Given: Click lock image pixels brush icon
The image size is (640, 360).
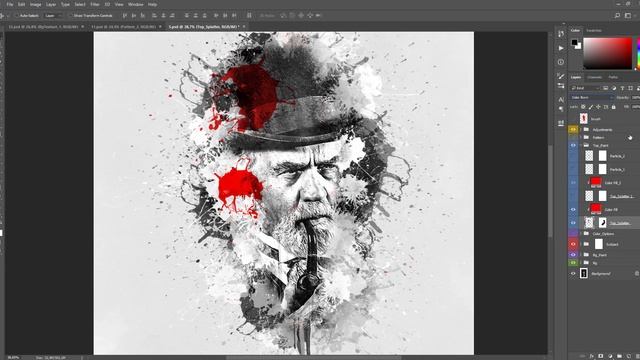Looking at the screenshot, I should (x=591, y=107).
